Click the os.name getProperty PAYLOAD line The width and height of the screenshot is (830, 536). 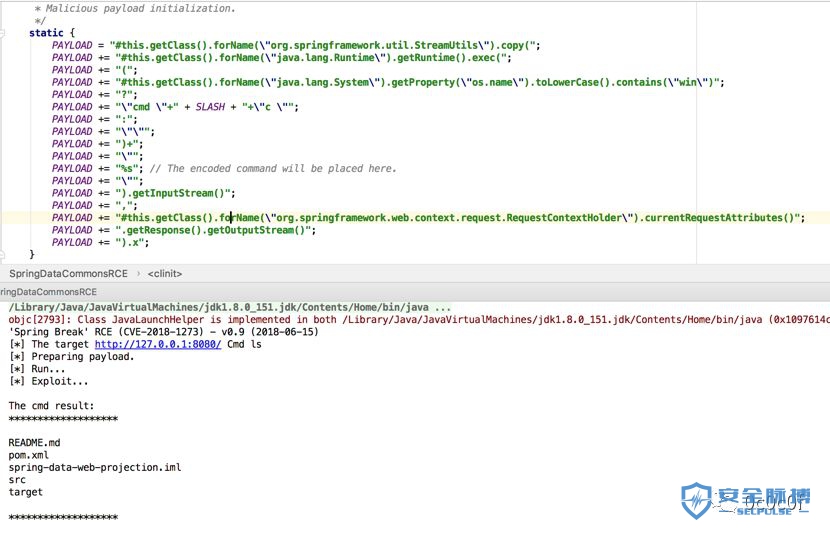click(388, 83)
